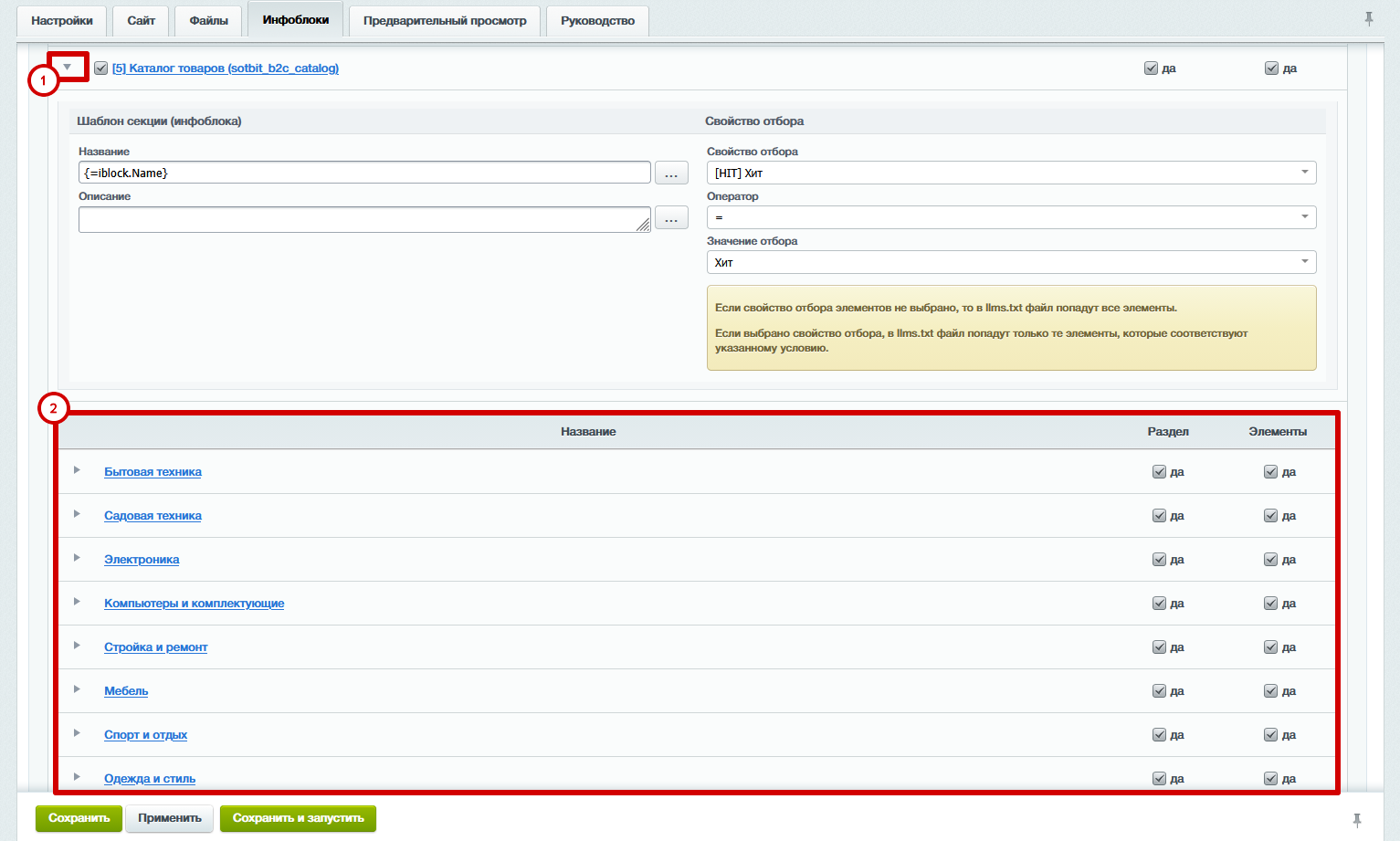Screen dimensions: 1400x841
Task: Expand the Бытовая техника section
Action: coord(77,470)
